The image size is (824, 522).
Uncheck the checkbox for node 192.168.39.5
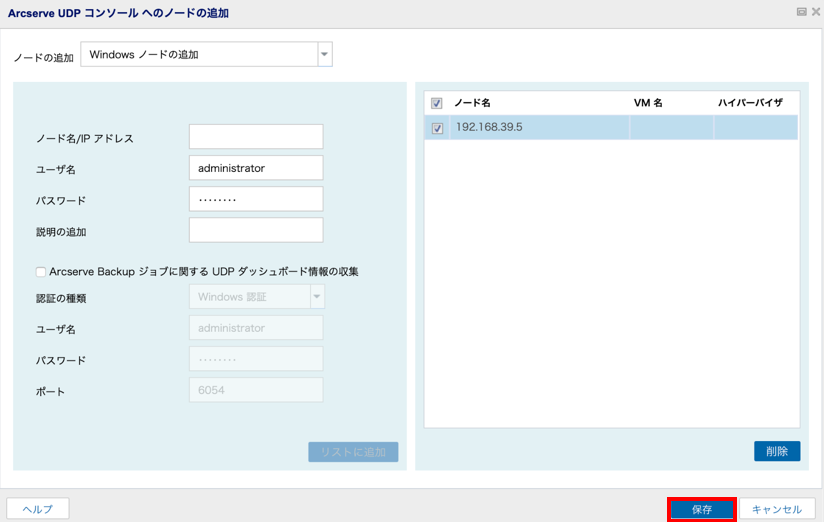tap(437, 128)
